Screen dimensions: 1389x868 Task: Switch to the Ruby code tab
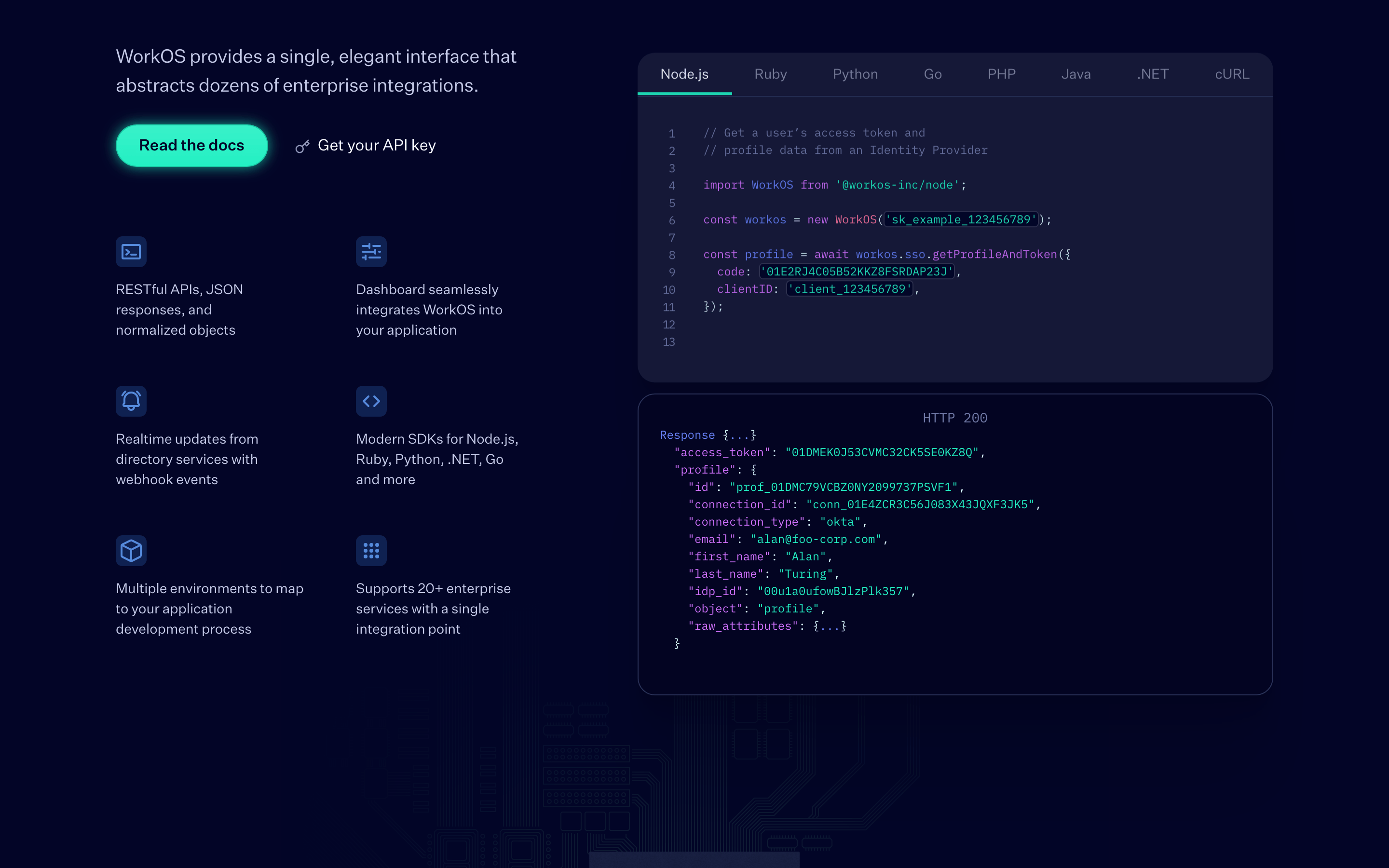[770, 74]
